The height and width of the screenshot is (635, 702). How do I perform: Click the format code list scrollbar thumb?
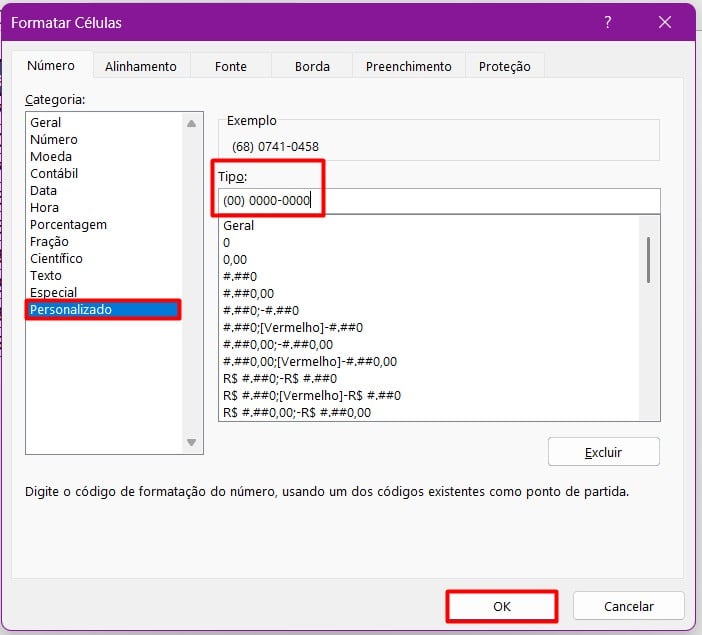coord(648,260)
